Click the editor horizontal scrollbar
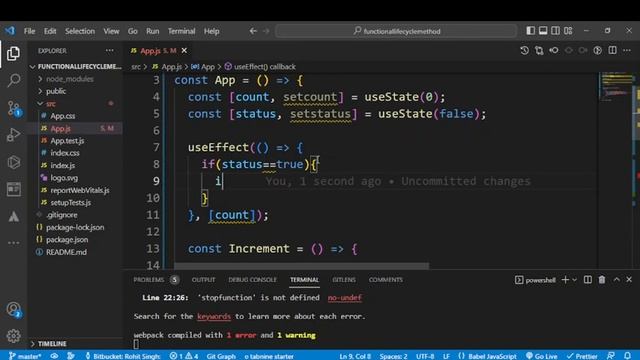The image size is (640, 360). tap(302, 266)
